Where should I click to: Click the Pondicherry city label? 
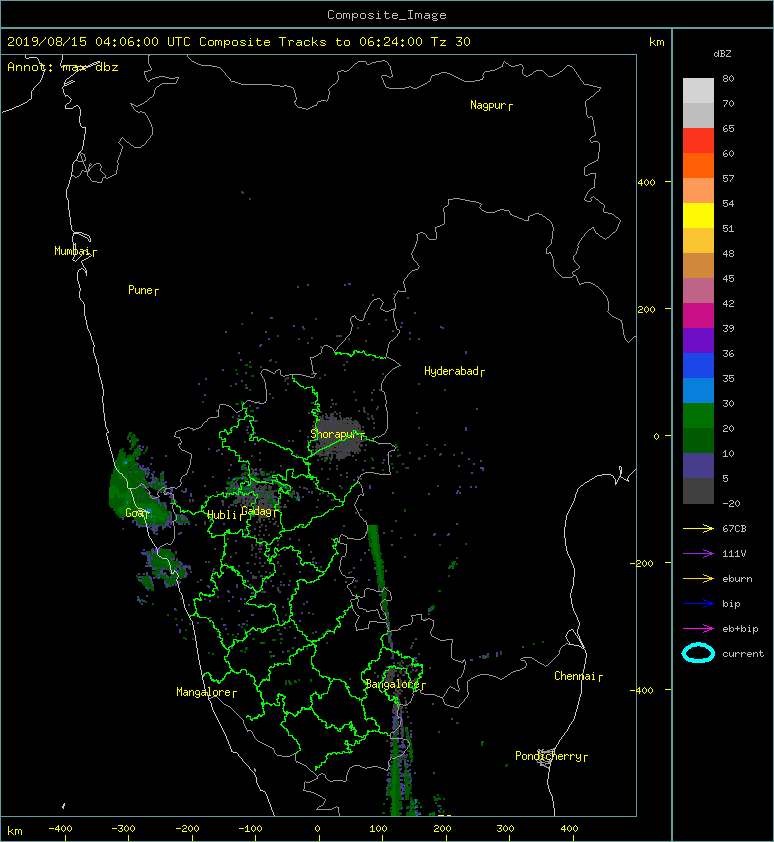(548, 756)
